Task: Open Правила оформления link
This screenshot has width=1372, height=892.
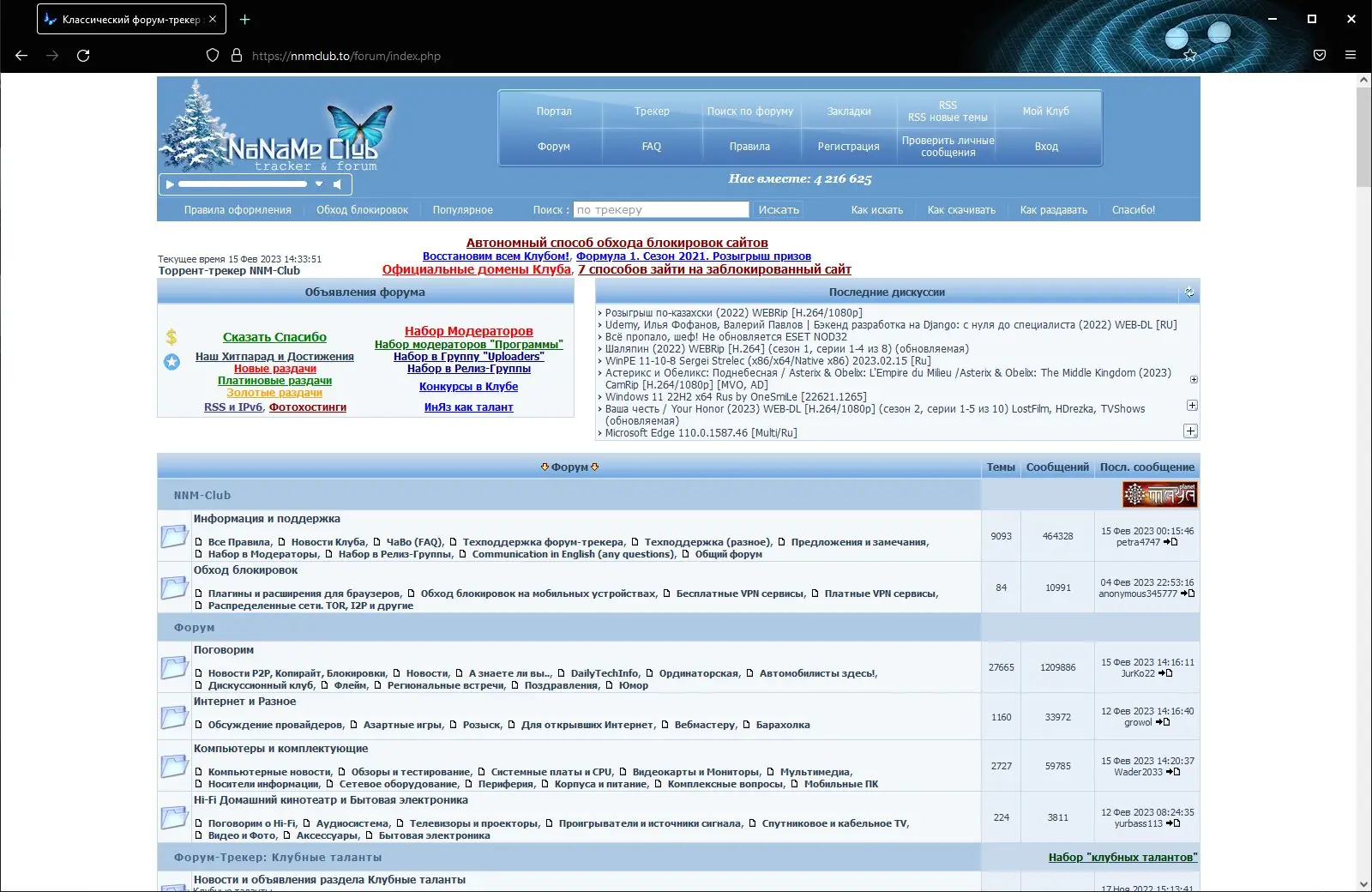Action: [x=238, y=210]
